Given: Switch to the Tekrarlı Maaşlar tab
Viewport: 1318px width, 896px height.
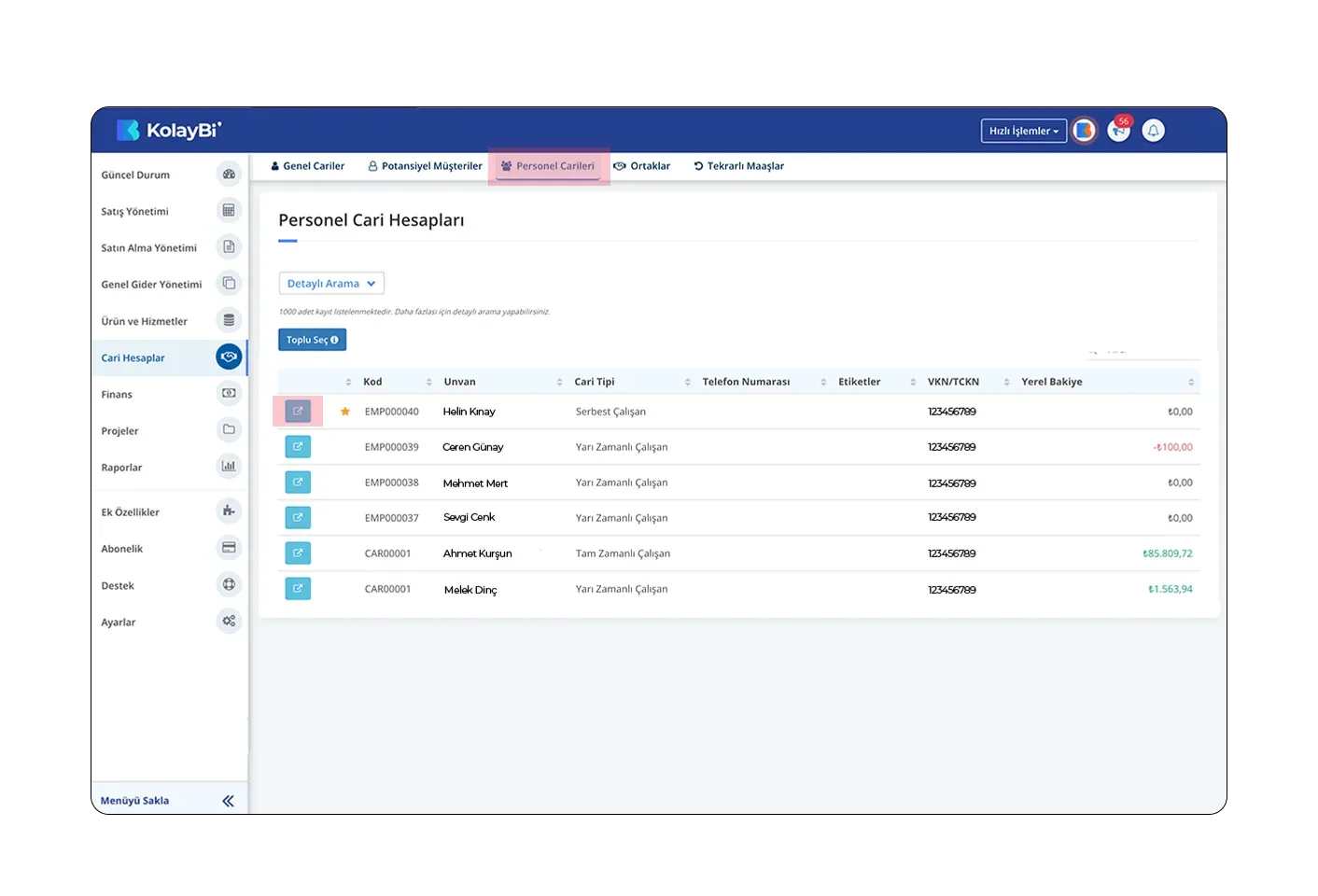Looking at the screenshot, I should [738, 166].
